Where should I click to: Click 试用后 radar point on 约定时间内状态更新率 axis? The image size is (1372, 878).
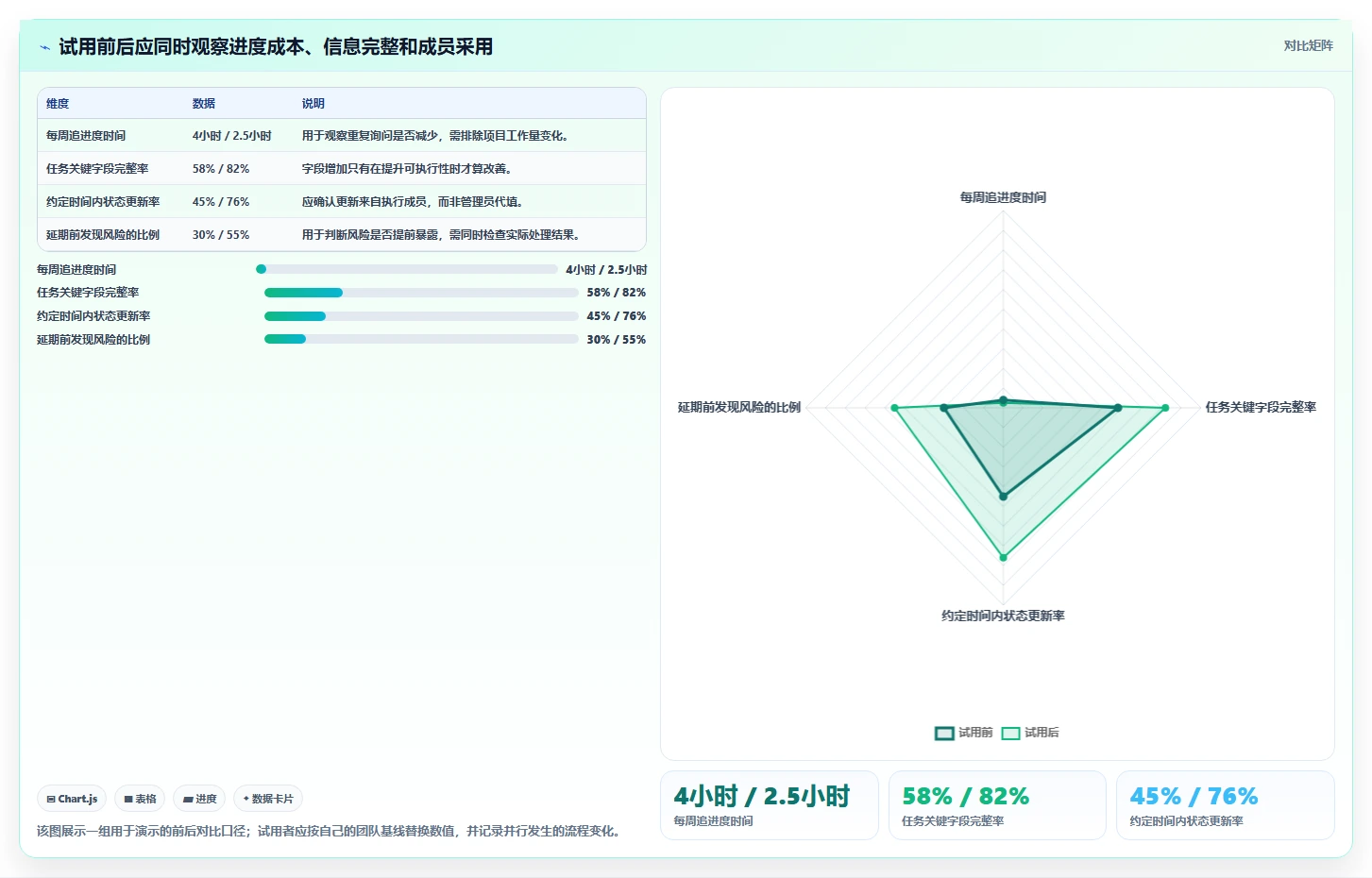pyautogui.click(x=1003, y=557)
